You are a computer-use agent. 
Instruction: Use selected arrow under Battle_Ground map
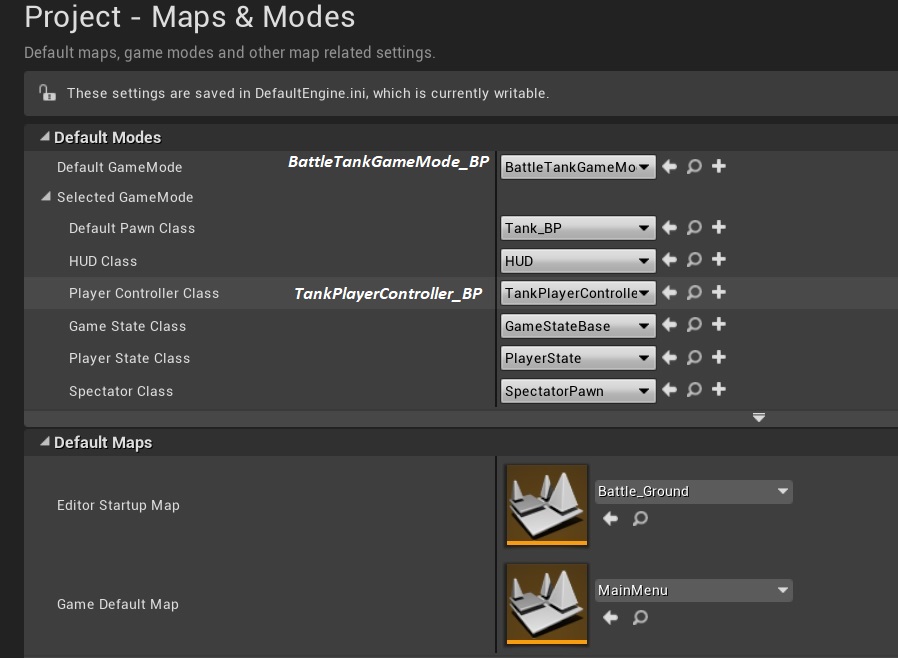coord(611,518)
